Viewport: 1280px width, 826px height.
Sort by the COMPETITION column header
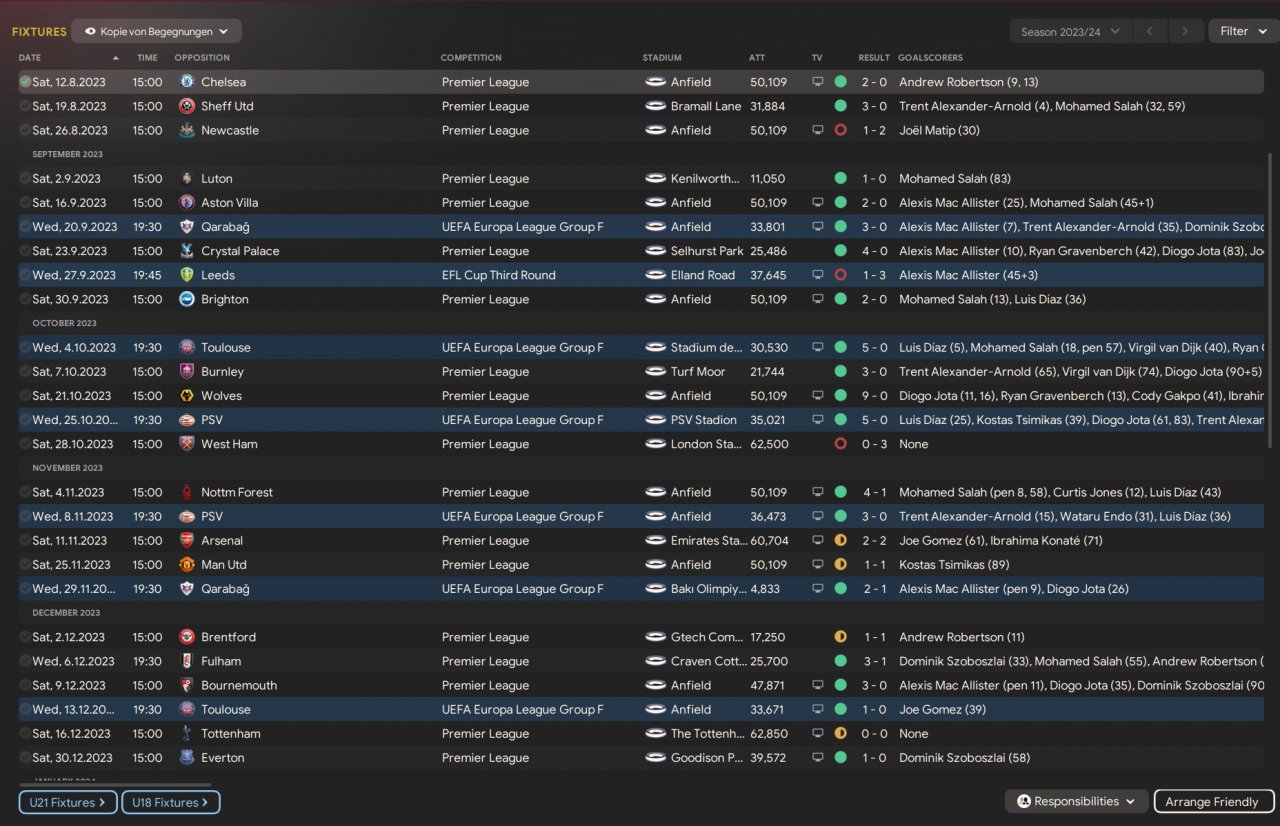pyautogui.click(x=471, y=58)
